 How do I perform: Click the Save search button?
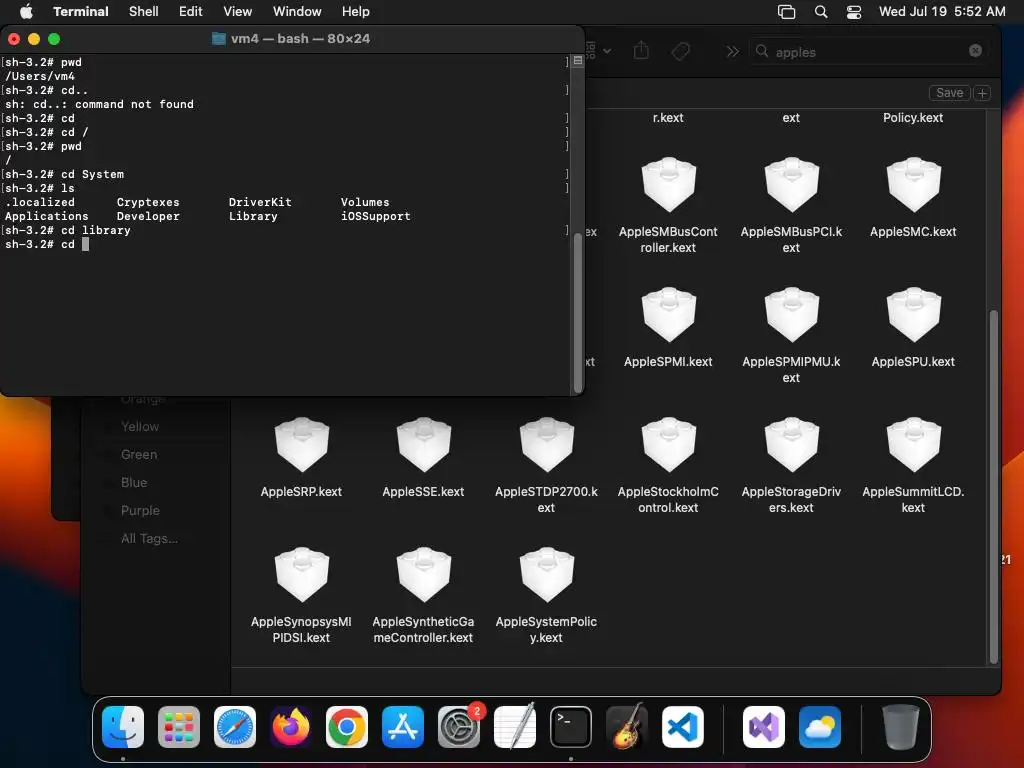point(949,93)
